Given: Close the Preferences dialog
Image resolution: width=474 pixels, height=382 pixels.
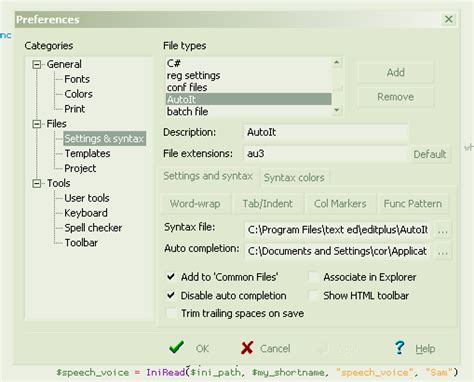Looking at the screenshot, I should (x=449, y=19).
